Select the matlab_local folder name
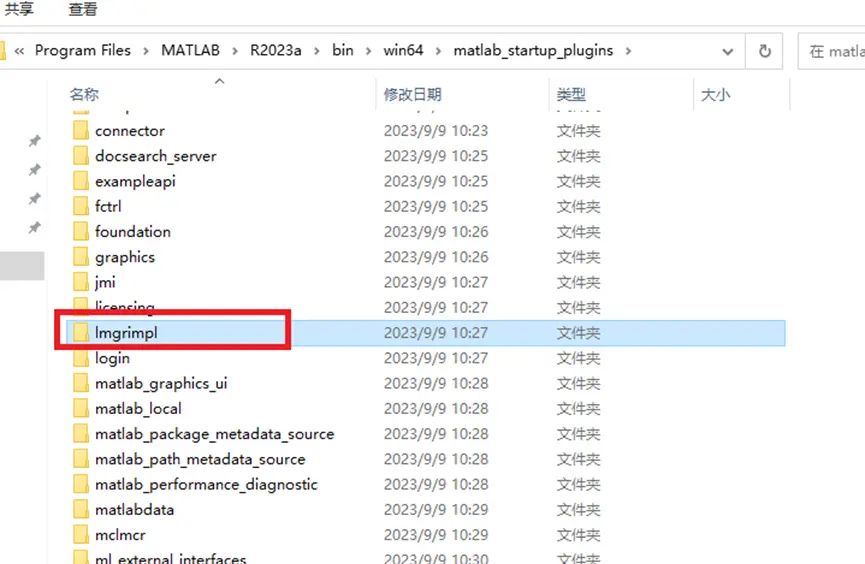 (138, 409)
